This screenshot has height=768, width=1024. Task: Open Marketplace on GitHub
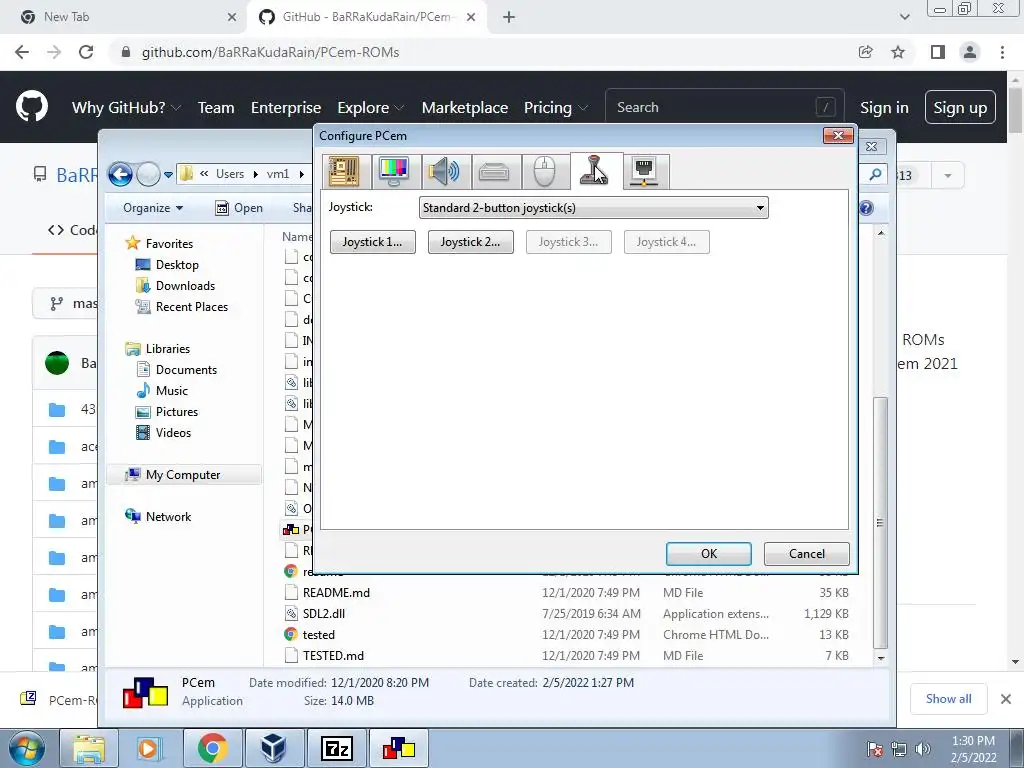(465, 107)
